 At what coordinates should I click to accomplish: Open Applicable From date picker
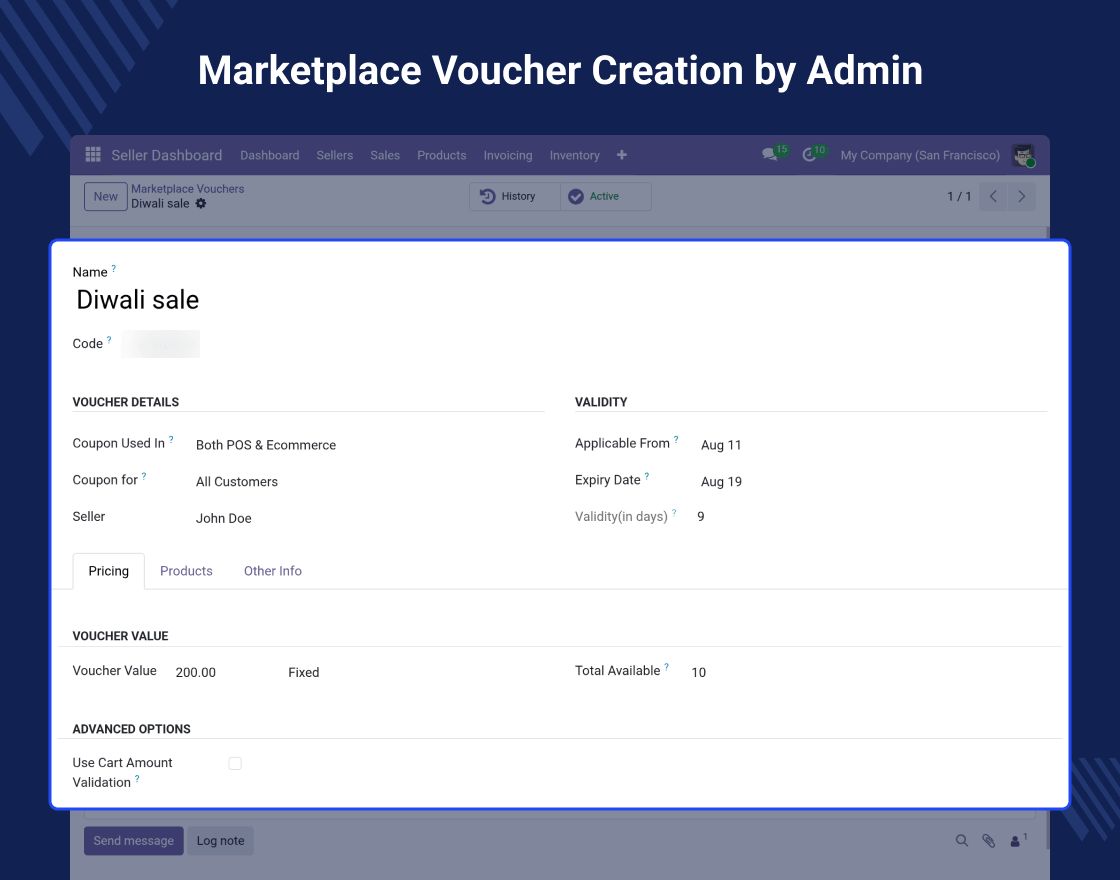click(x=721, y=445)
